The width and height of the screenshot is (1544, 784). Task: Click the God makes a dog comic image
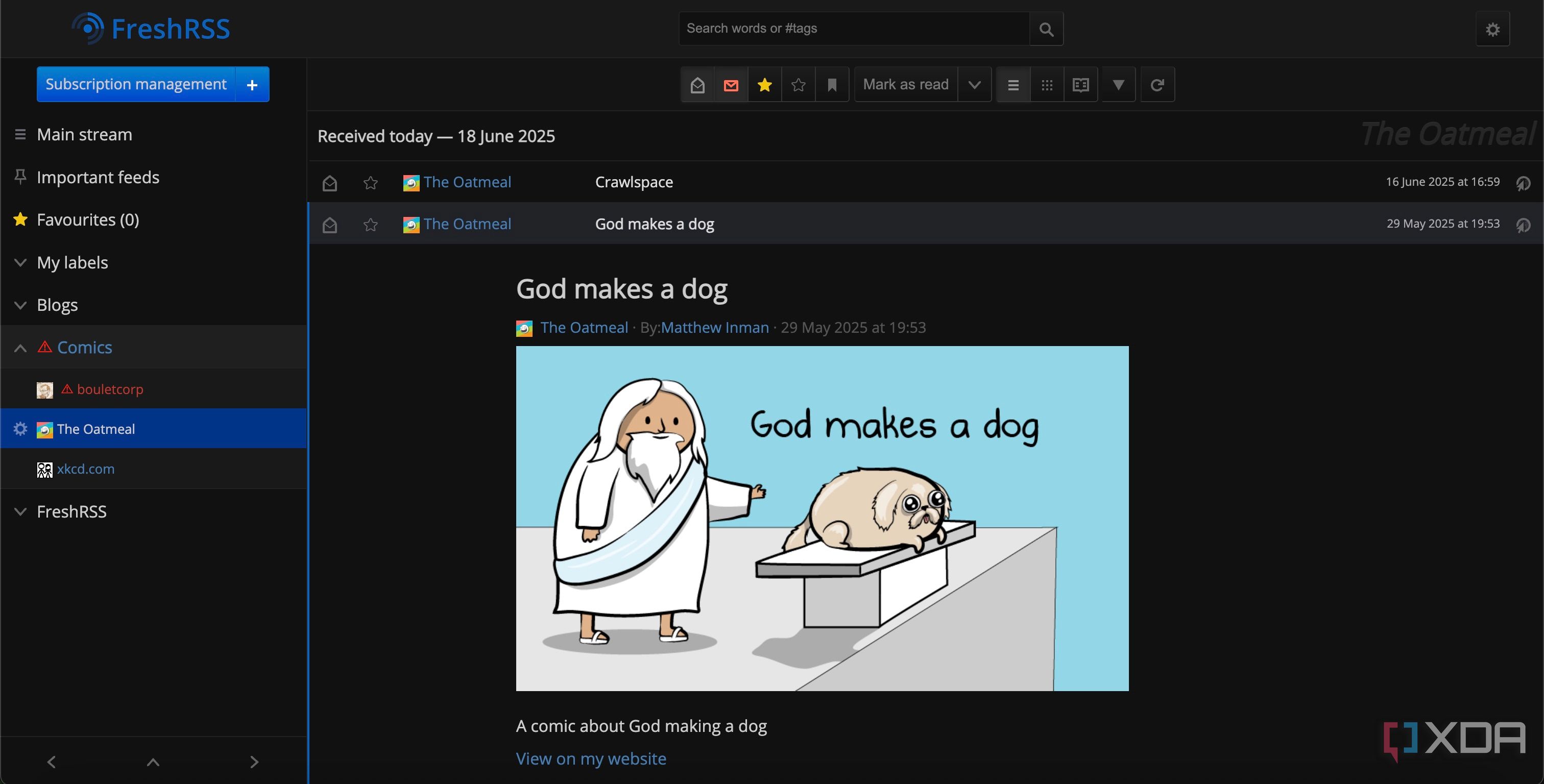pyautogui.click(x=822, y=519)
